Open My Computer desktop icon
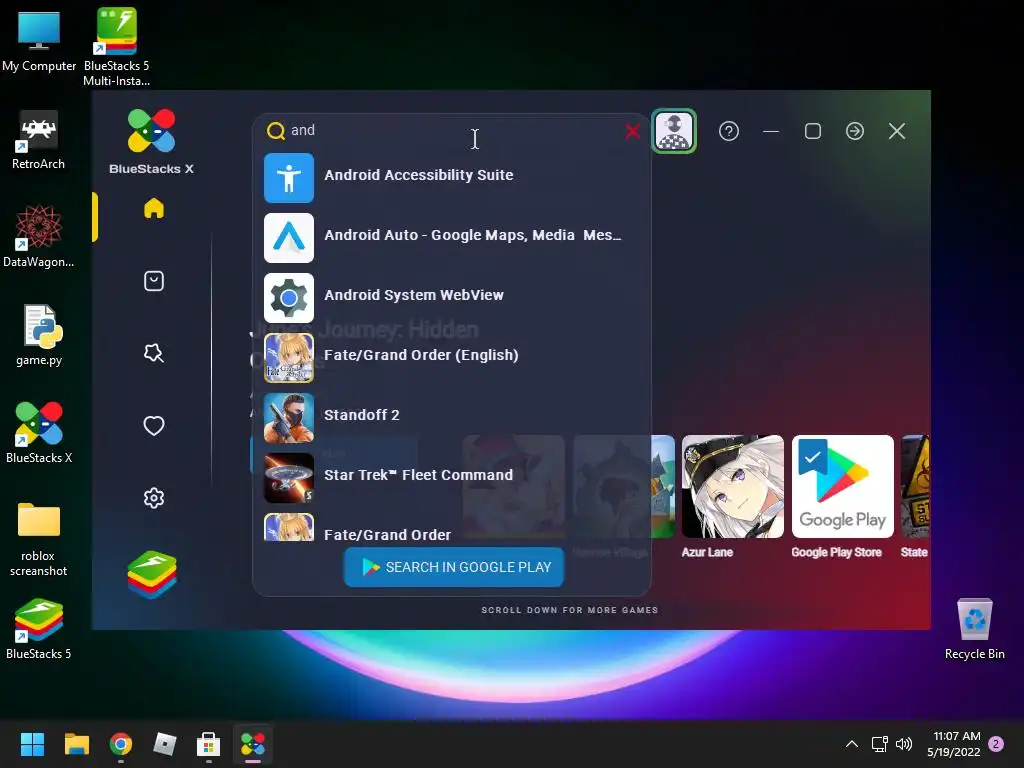 coord(39,41)
